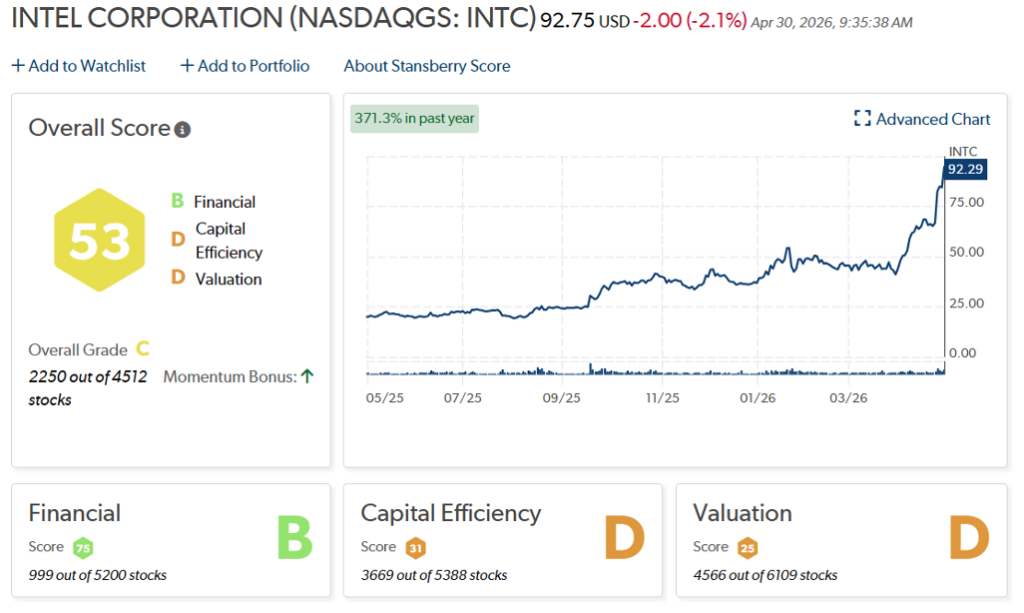The width and height of the screenshot is (1024, 613).
Task: Click the Valuation score 25 hexagon badge
Action: 748,548
